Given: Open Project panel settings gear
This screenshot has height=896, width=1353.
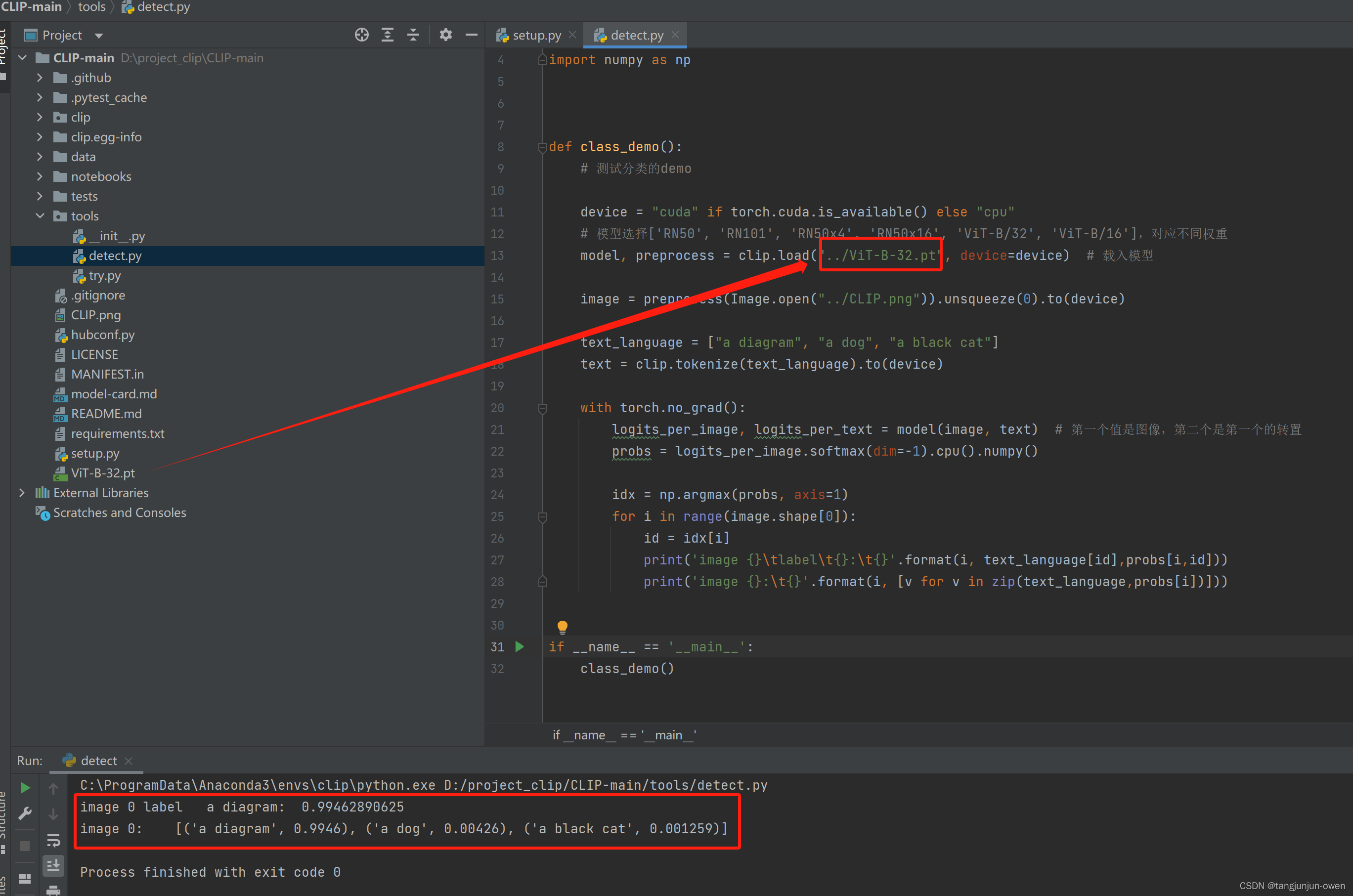Looking at the screenshot, I should click(x=445, y=35).
